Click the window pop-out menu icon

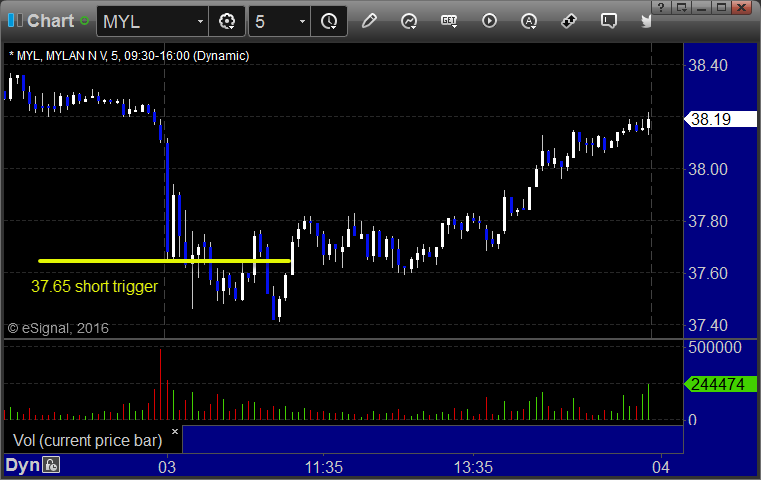pyautogui.click(x=681, y=7)
